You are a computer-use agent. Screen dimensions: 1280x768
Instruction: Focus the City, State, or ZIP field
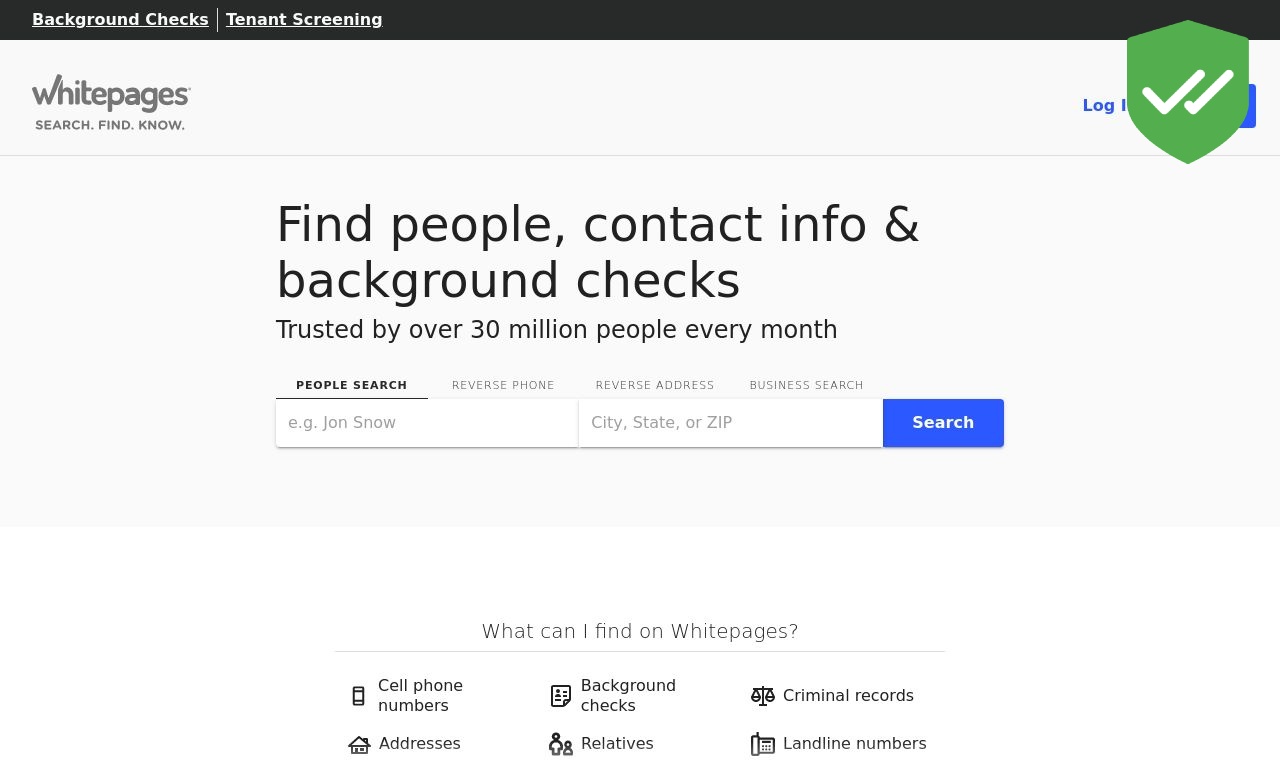pyautogui.click(x=731, y=423)
